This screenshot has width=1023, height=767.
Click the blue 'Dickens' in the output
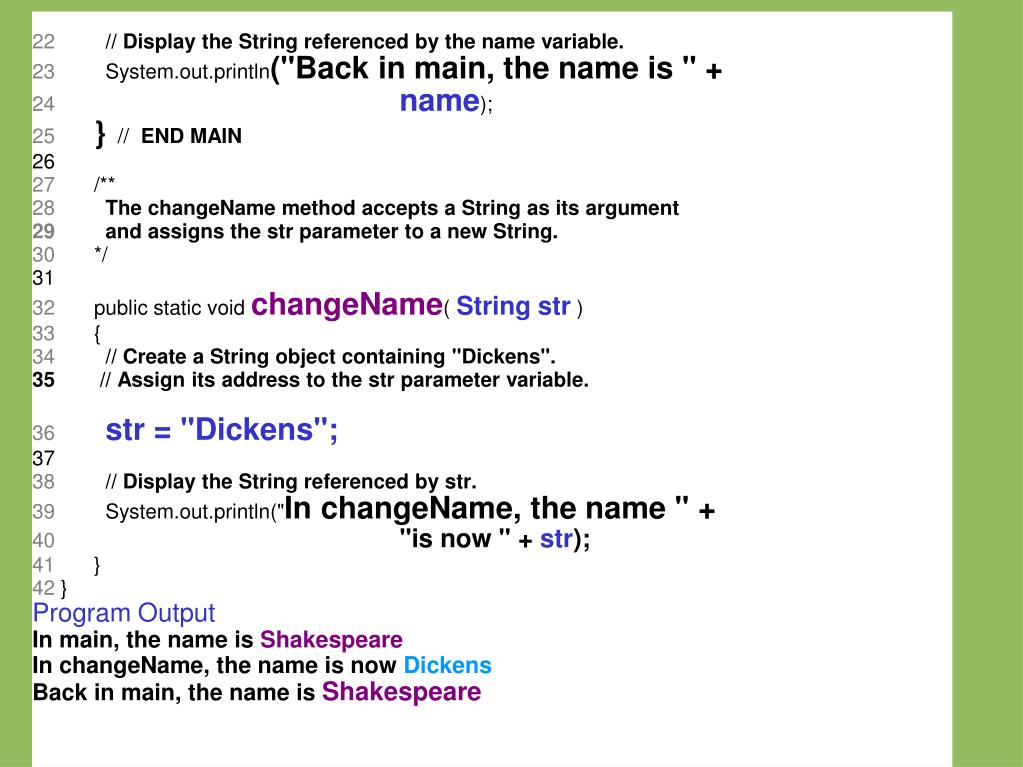[x=448, y=666]
